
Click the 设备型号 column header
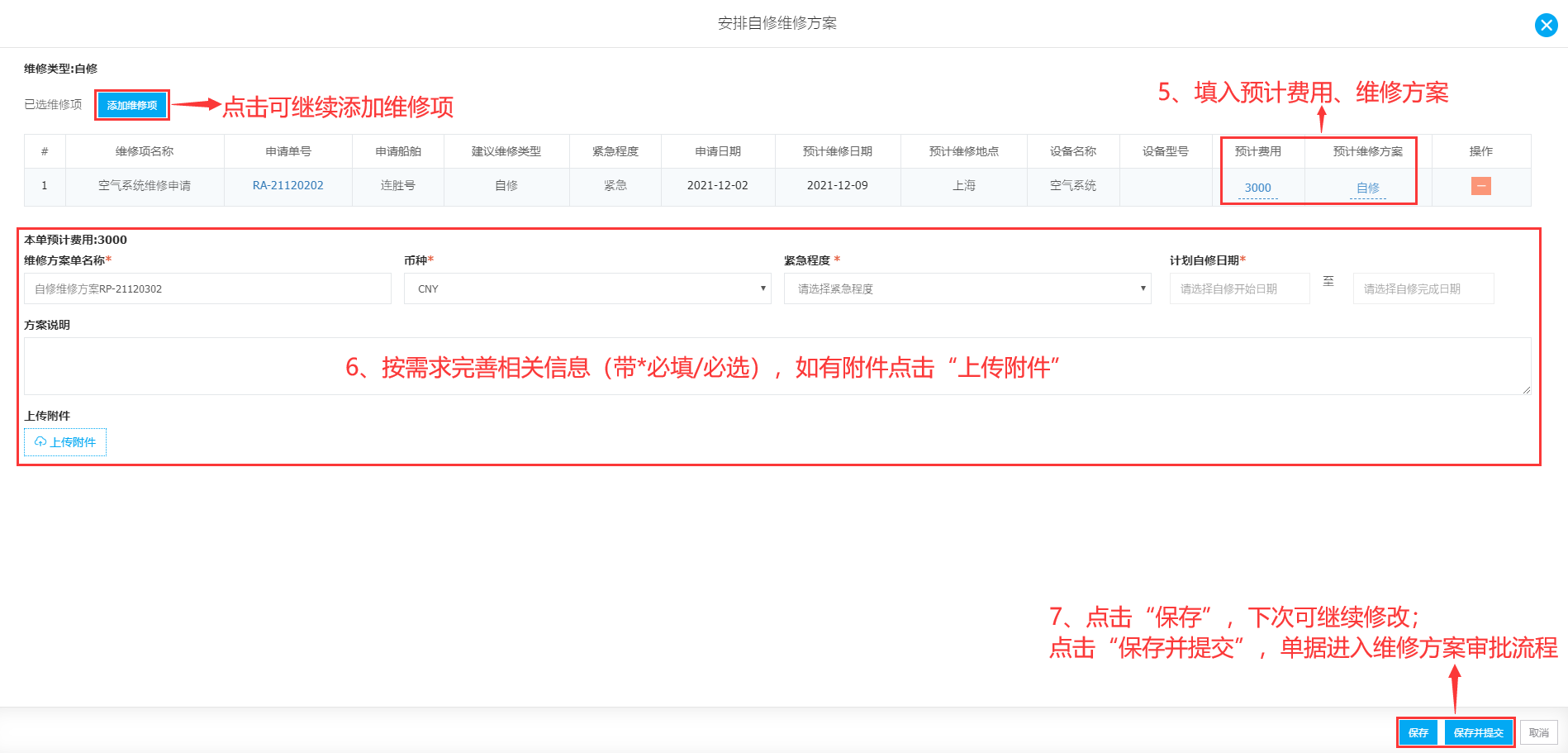[x=1166, y=151]
